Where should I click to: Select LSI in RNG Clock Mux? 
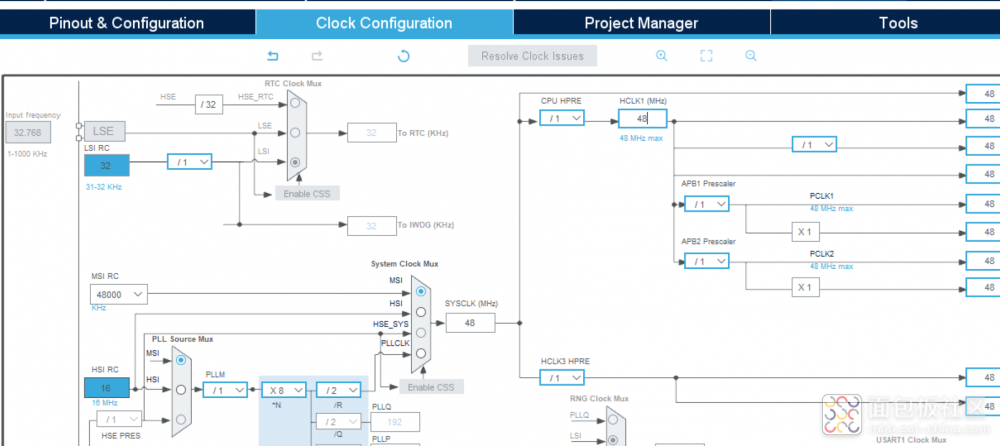pos(614,440)
